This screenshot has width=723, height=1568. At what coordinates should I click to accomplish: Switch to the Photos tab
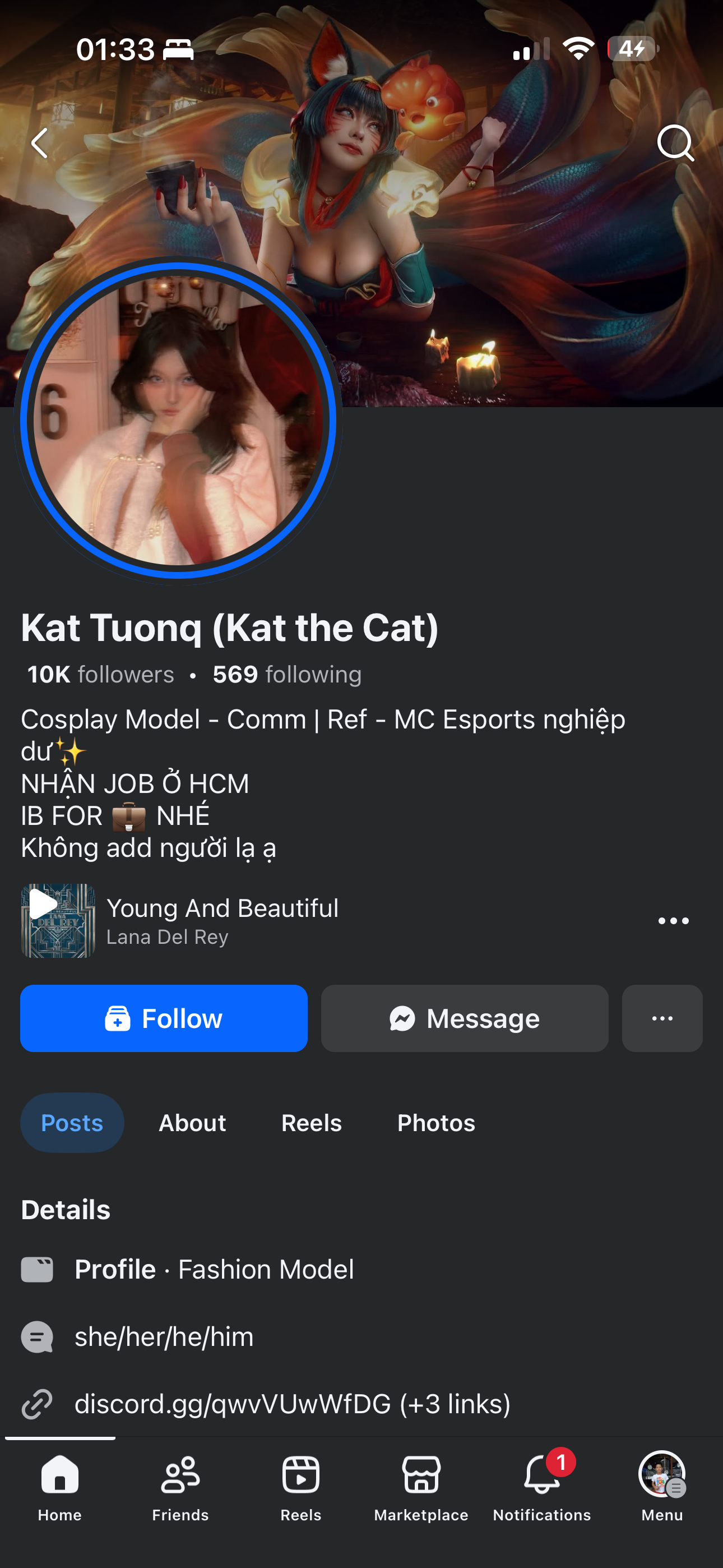click(435, 1122)
